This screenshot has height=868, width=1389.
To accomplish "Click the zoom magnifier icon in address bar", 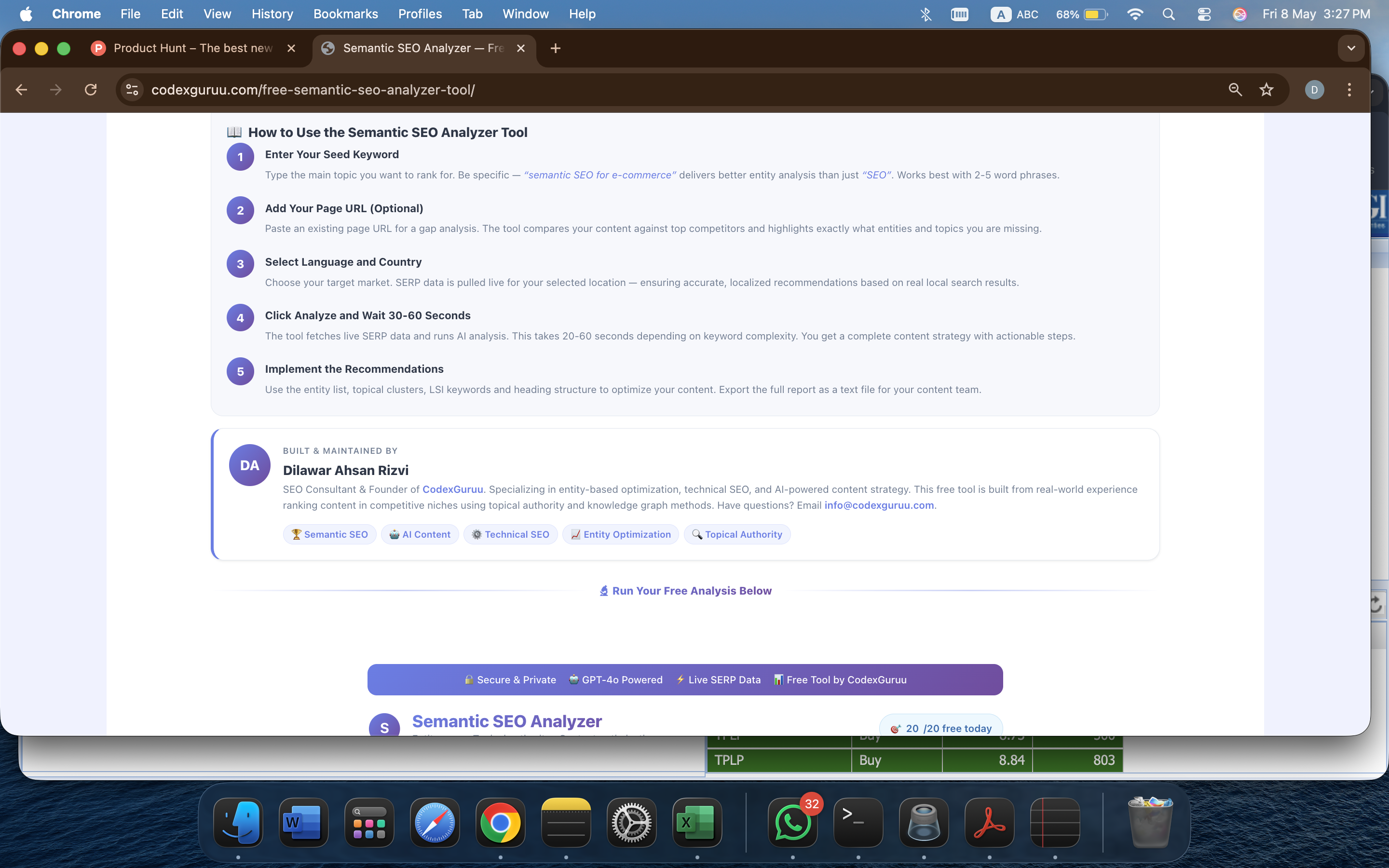I will coord(1235,90).
